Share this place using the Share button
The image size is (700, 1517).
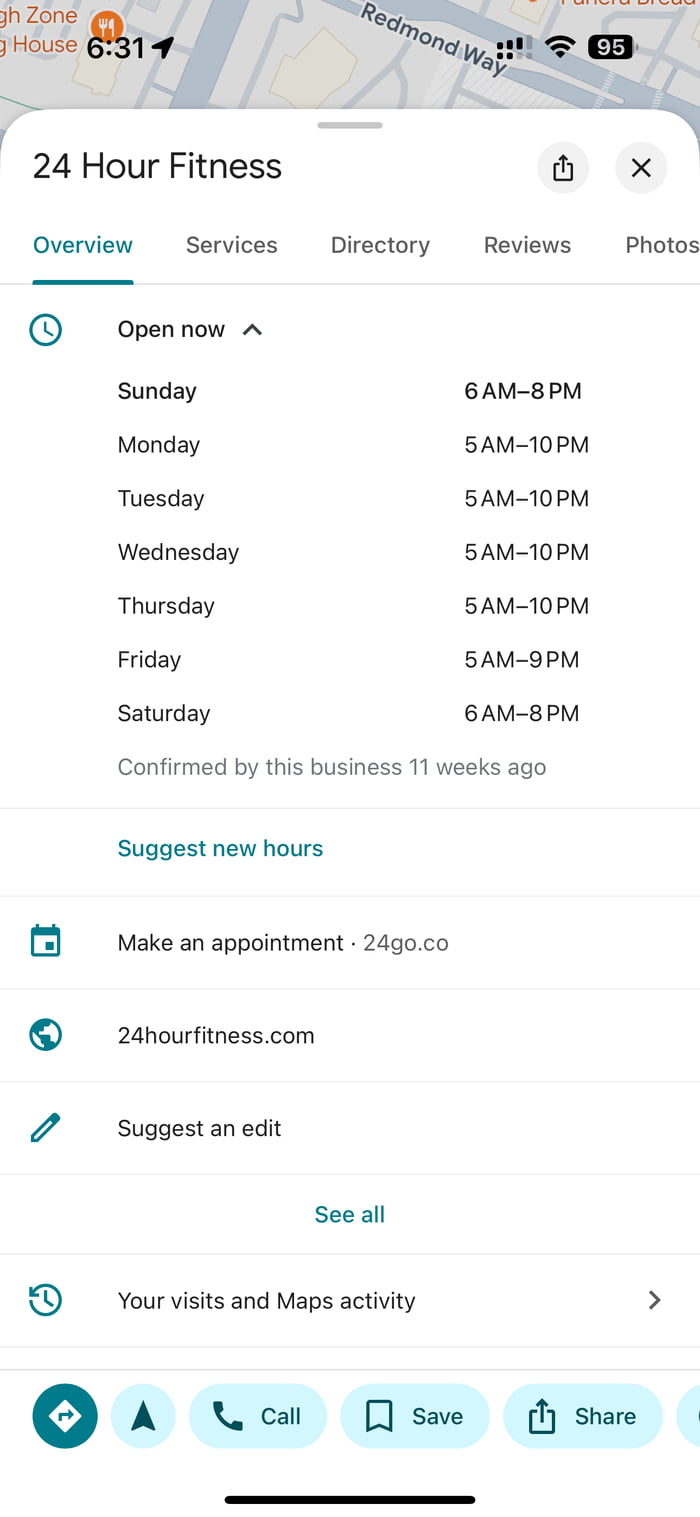pyautogui.click(x=583, y=1416)
